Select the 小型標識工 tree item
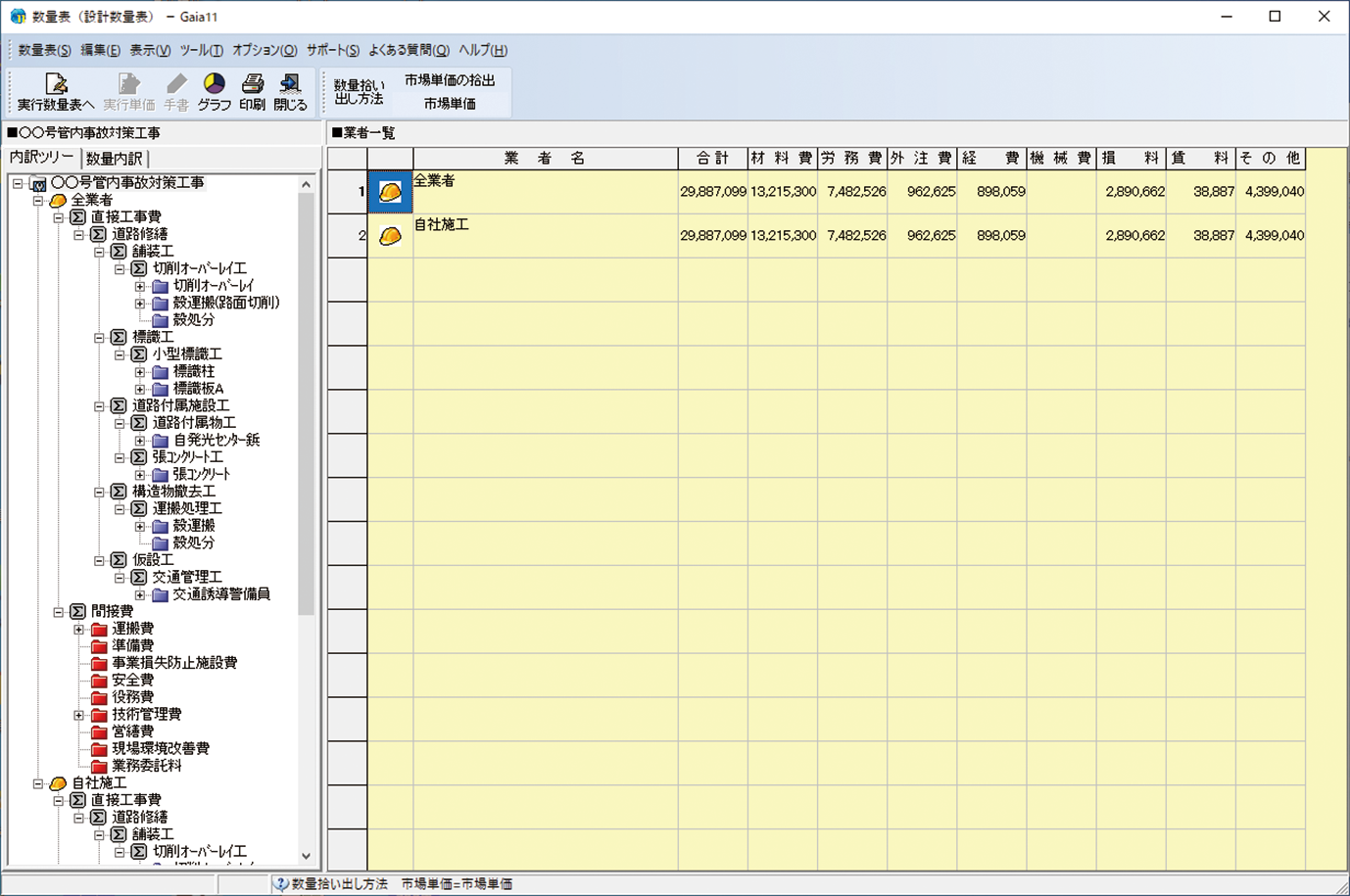Image resolution: width=1350 pixels, height=896 pixels. click(187, 354)
